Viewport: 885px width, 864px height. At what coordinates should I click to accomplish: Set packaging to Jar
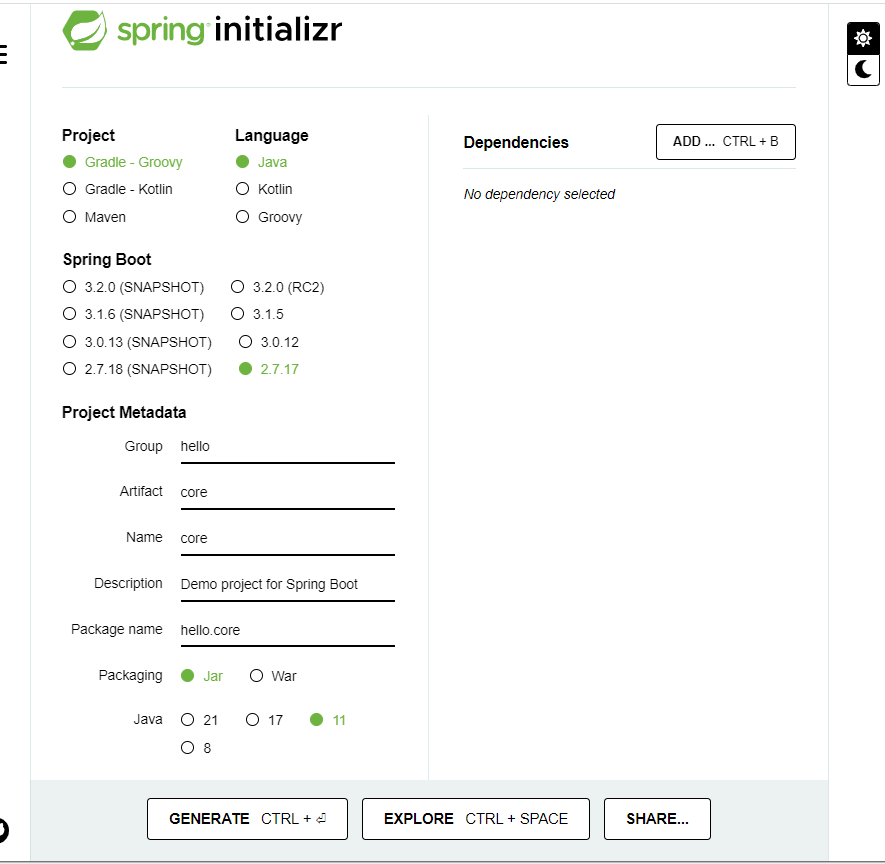tap(201, 676)
